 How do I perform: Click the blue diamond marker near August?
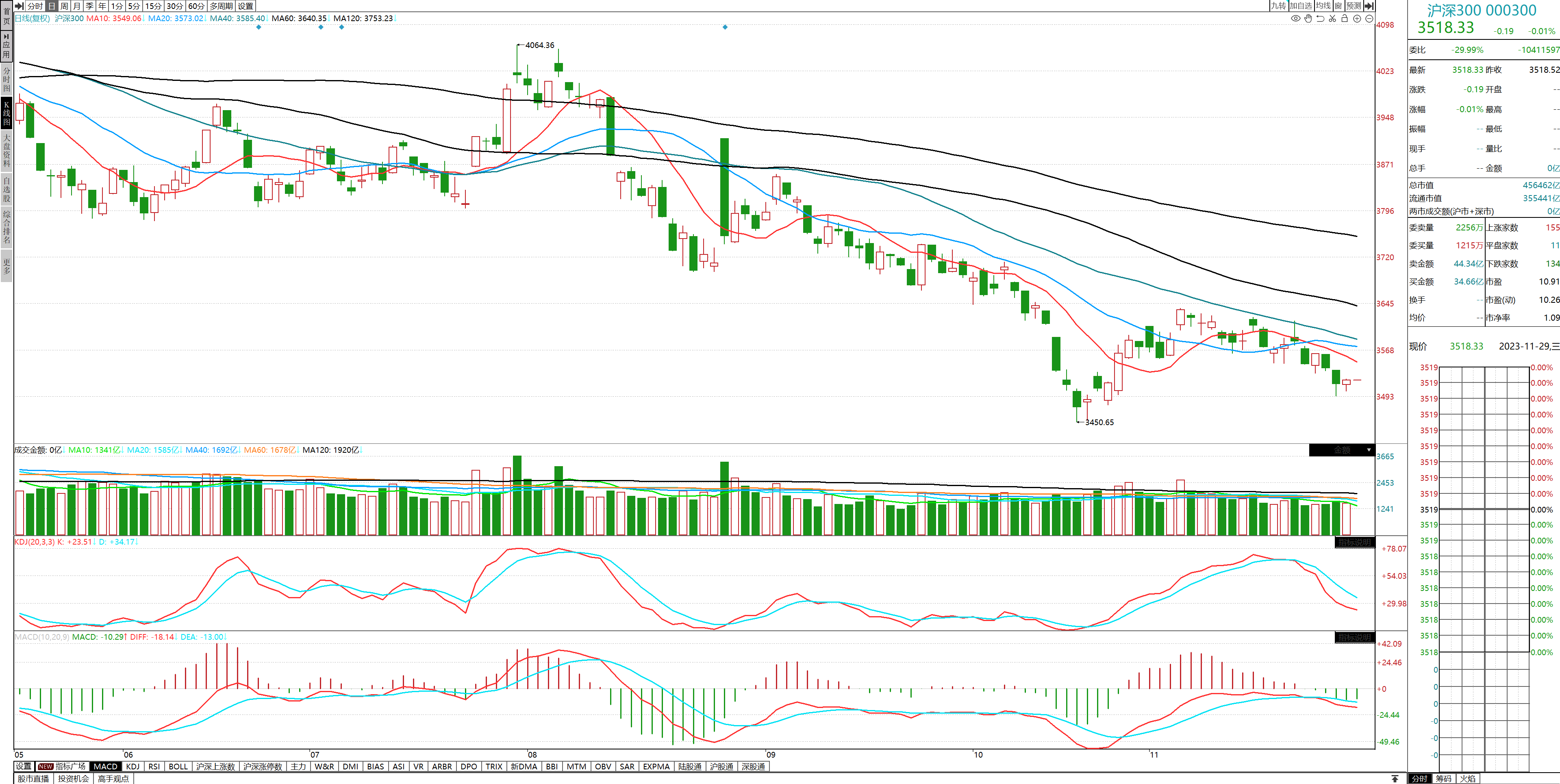click(725, 27)
